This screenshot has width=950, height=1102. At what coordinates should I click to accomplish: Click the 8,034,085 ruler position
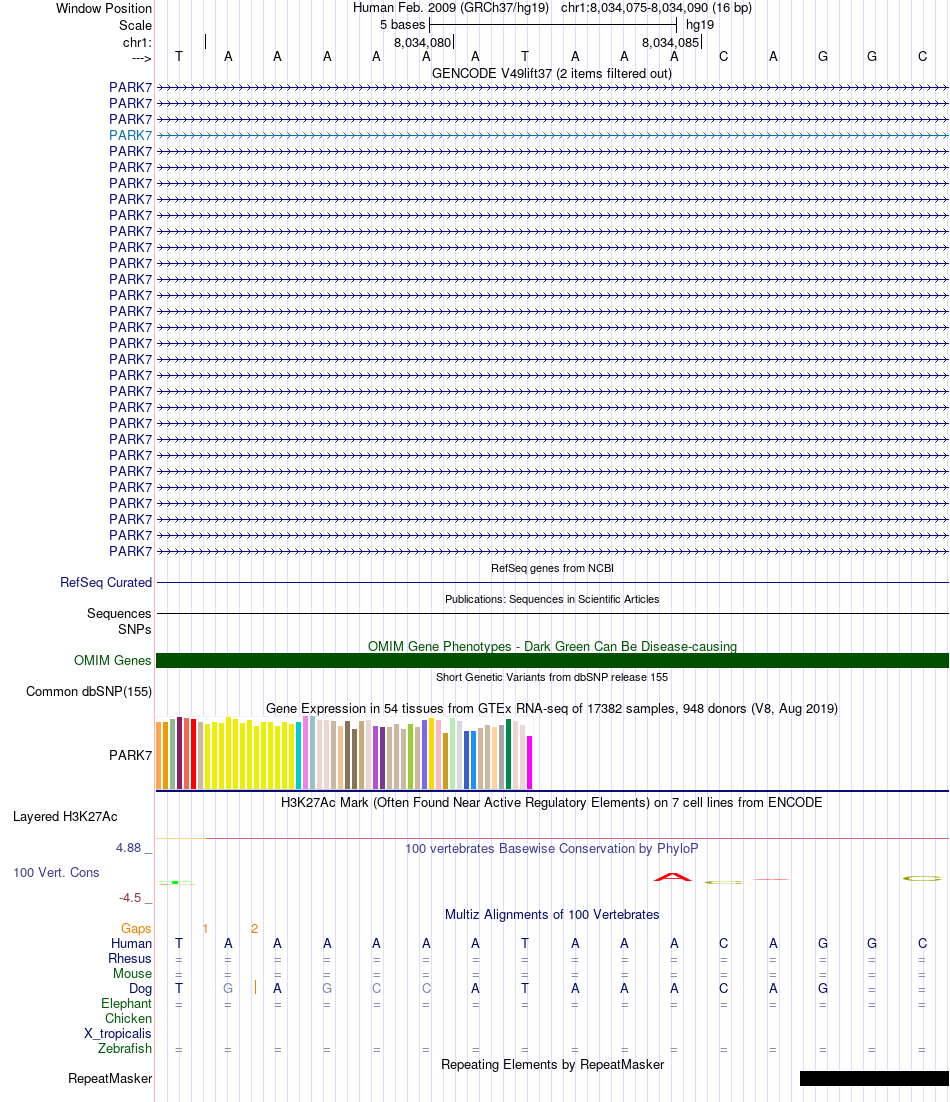point(670,42)
